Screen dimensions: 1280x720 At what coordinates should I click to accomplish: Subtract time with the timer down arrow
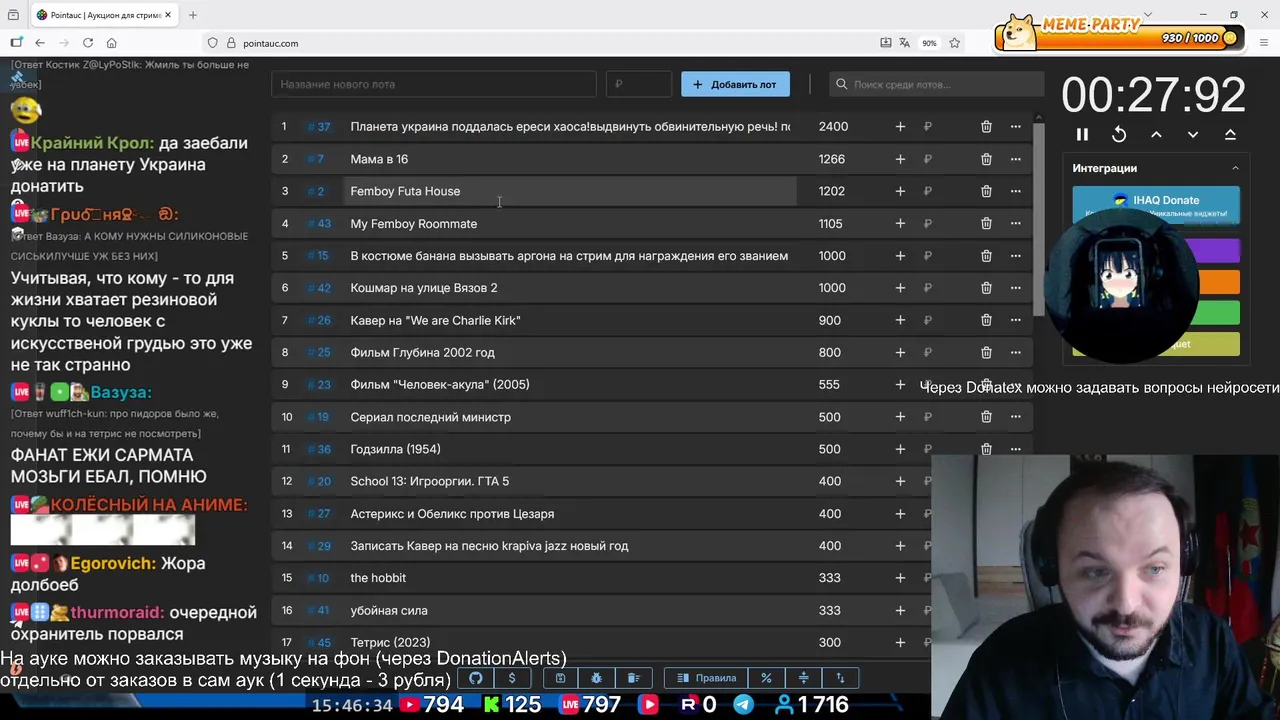(x=1193, y=134)
